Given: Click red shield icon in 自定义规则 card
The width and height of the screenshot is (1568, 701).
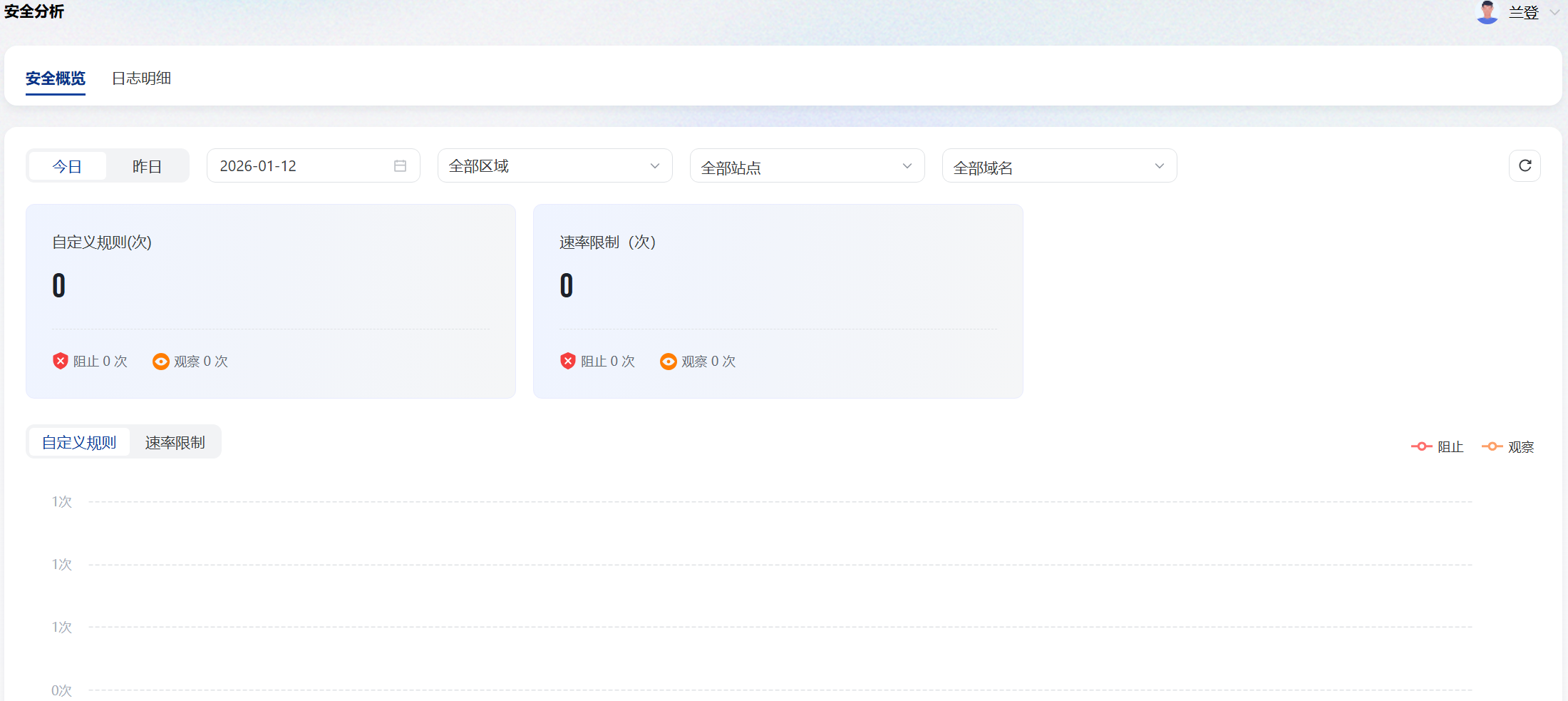Looking at the screenshot, I should click(61, 361).
